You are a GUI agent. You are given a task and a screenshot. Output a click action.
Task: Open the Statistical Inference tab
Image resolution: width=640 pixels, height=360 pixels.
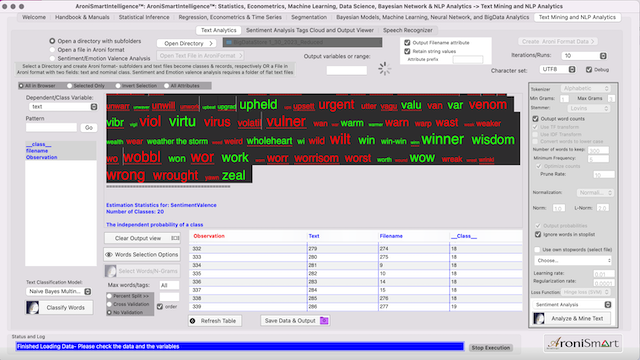point(144,17)
